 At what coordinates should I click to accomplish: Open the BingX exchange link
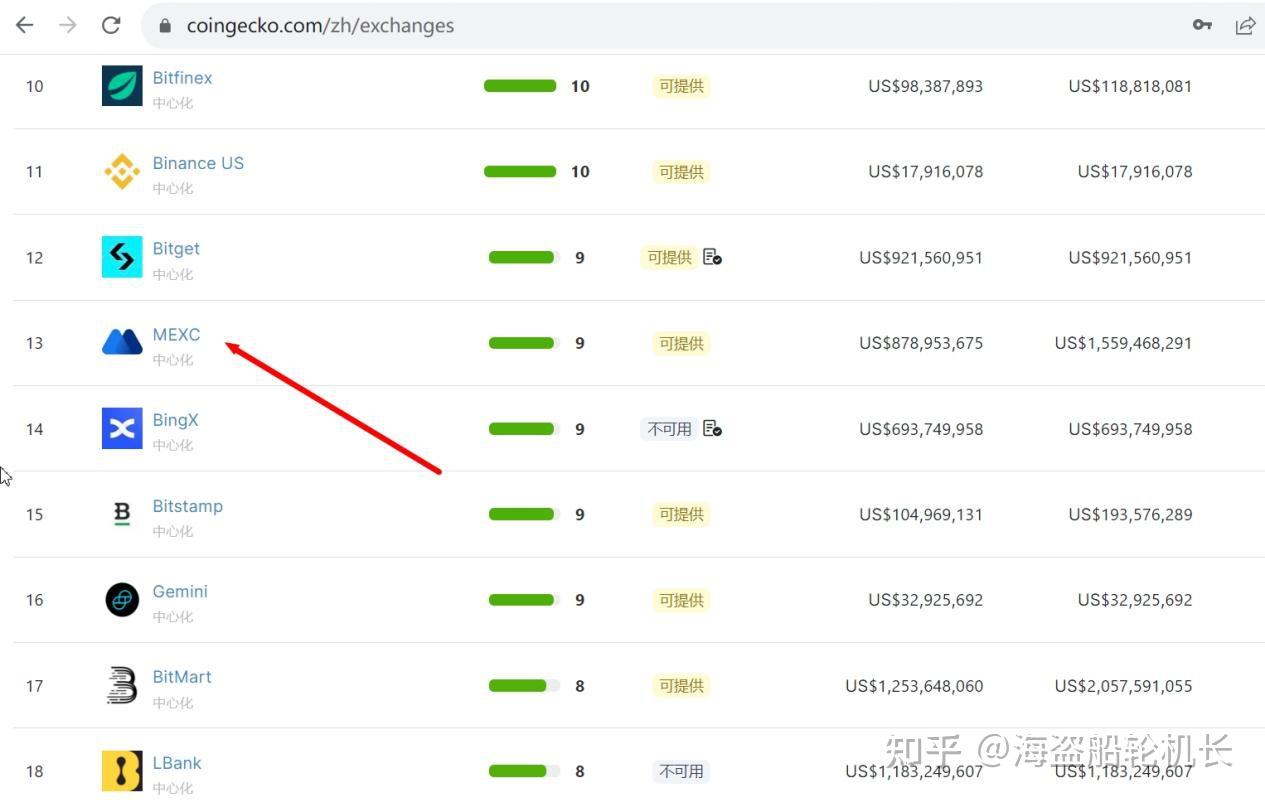pyautogui.click(x=175, y=420)
